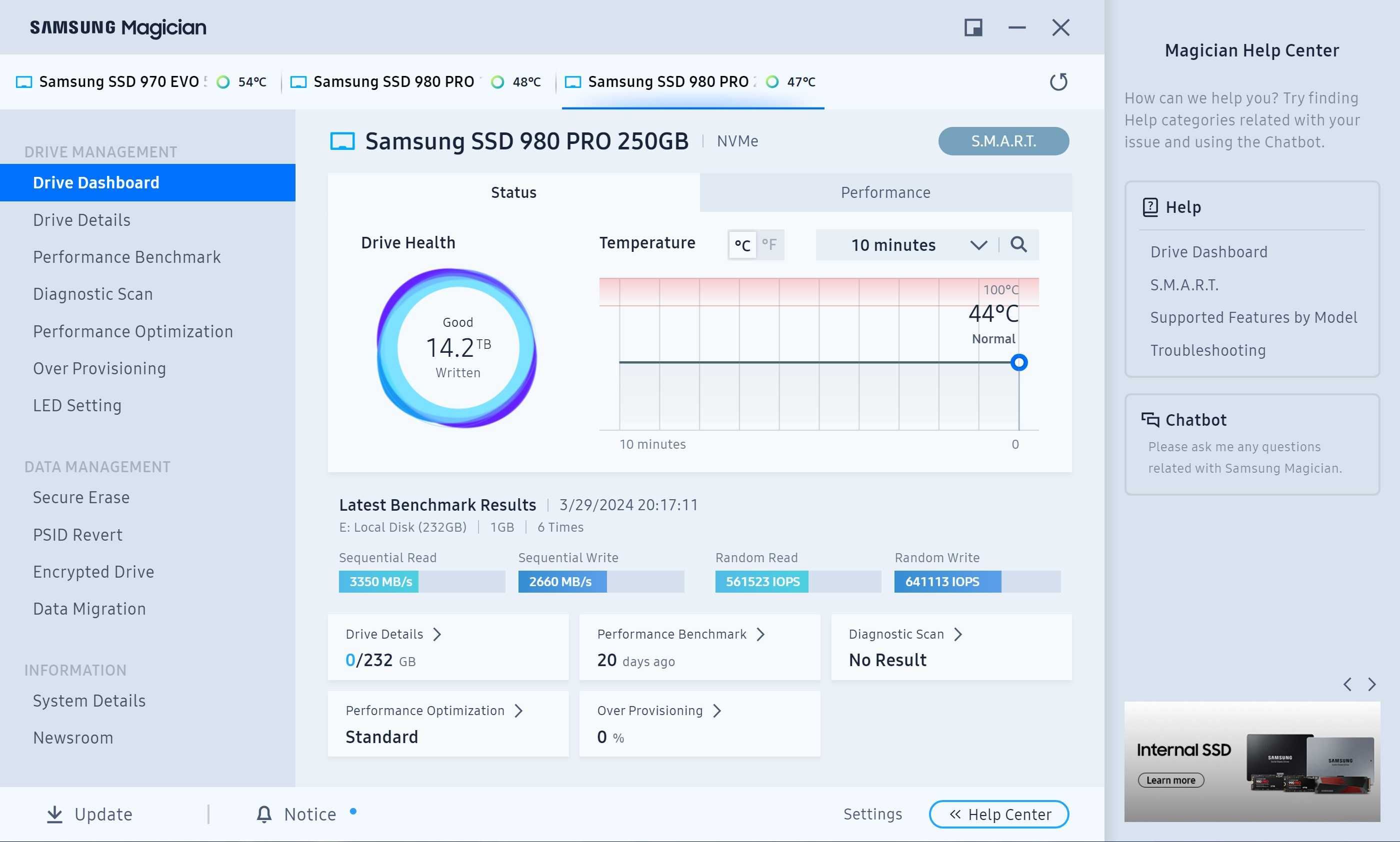Click the mini-mode window icon
Image resolution: width=1400 pixels, height=842 pixels.
pyautogui.click(x=973, y=27)
